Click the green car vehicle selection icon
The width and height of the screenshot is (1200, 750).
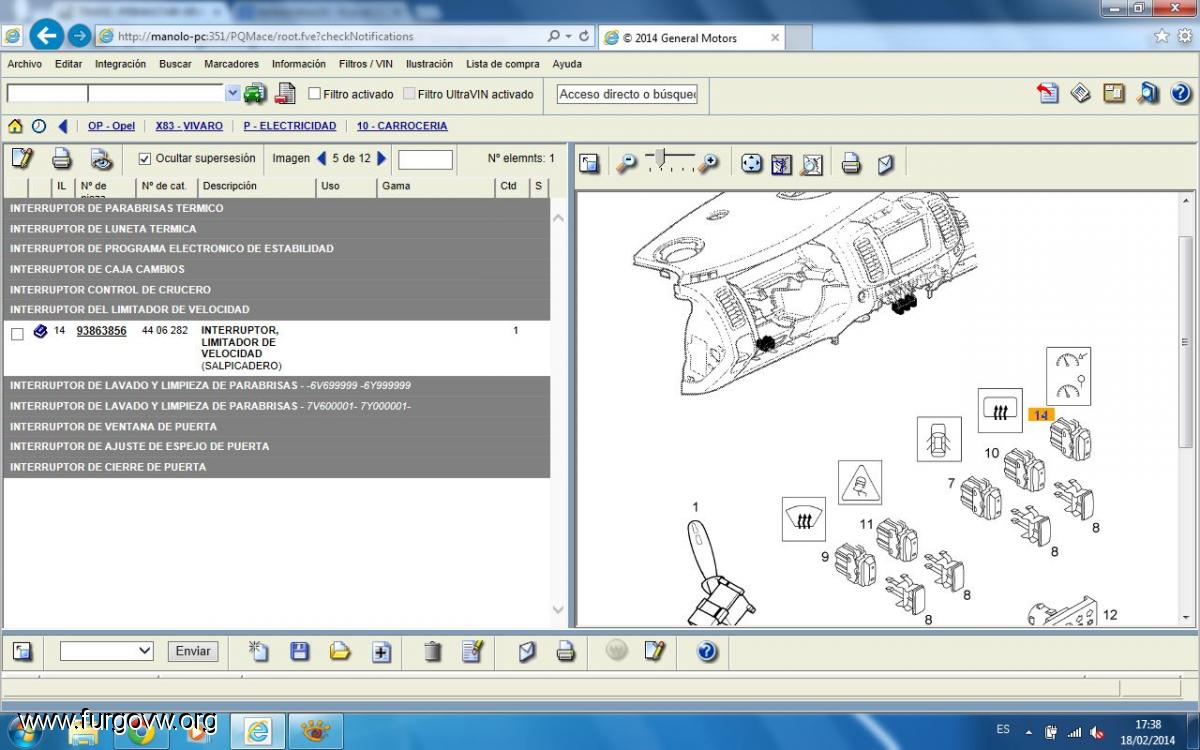pos(255,94)
